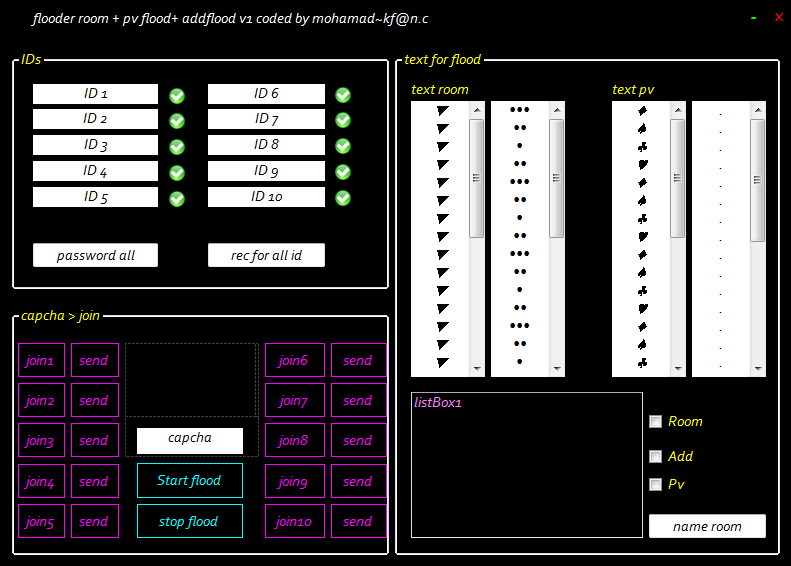Click send next to join3

coord(95,440)
